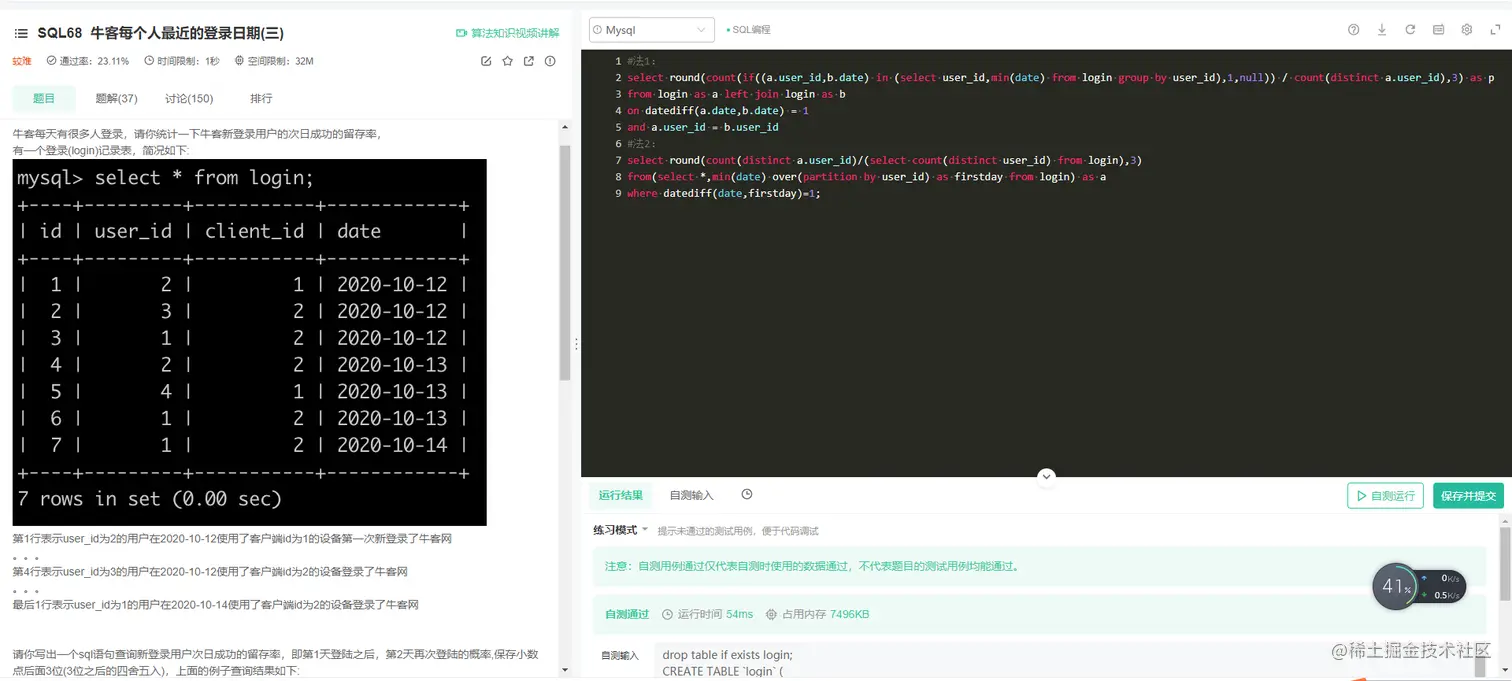This screenshot has height=681, width=1512.
Task: Click the 41% network speed floating widget
Action: pyautogui.click(x=1418, y=587)
